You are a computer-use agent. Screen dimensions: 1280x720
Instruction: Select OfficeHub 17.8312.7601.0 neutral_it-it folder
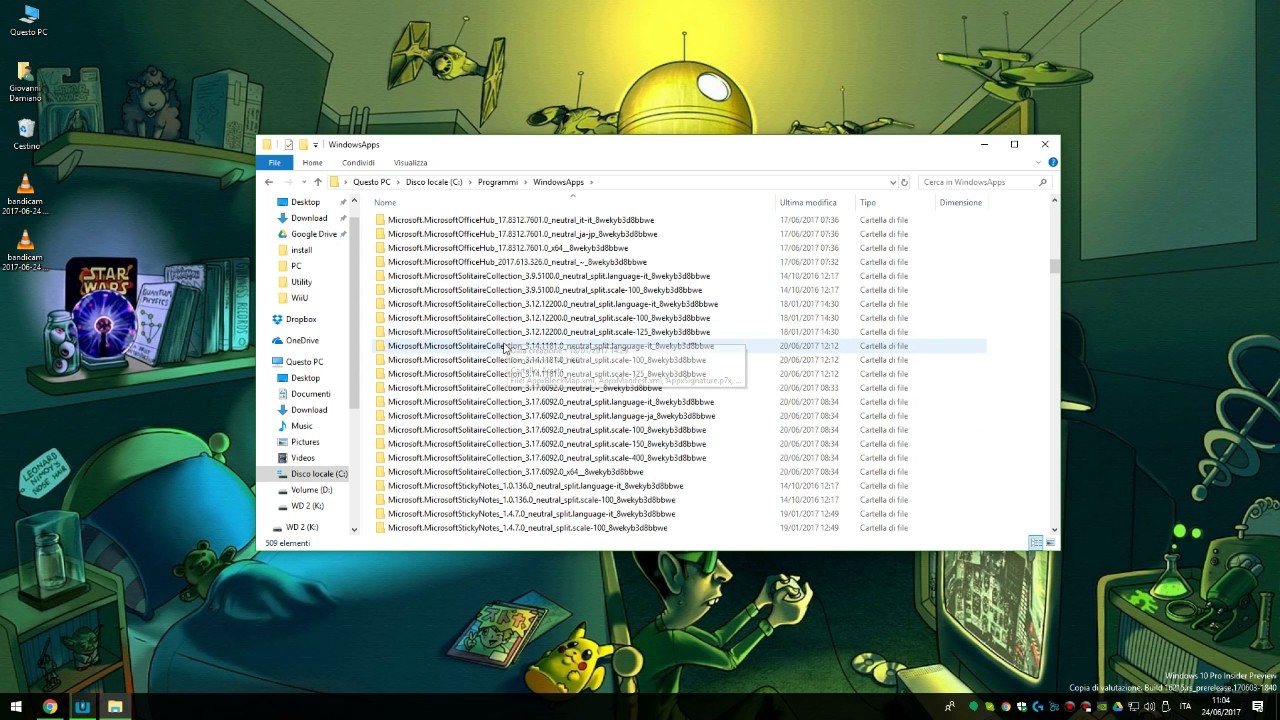(520, 220)
